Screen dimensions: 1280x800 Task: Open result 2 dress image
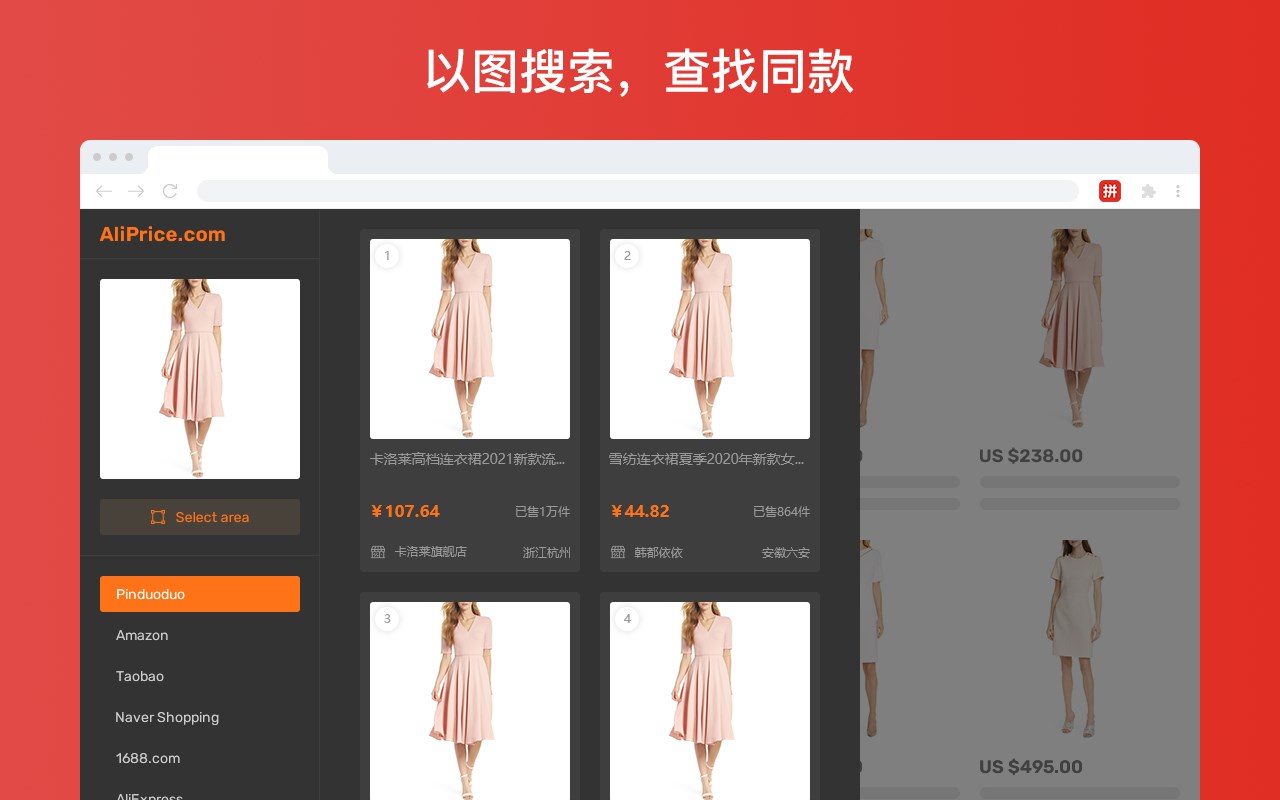pos(710,339)
